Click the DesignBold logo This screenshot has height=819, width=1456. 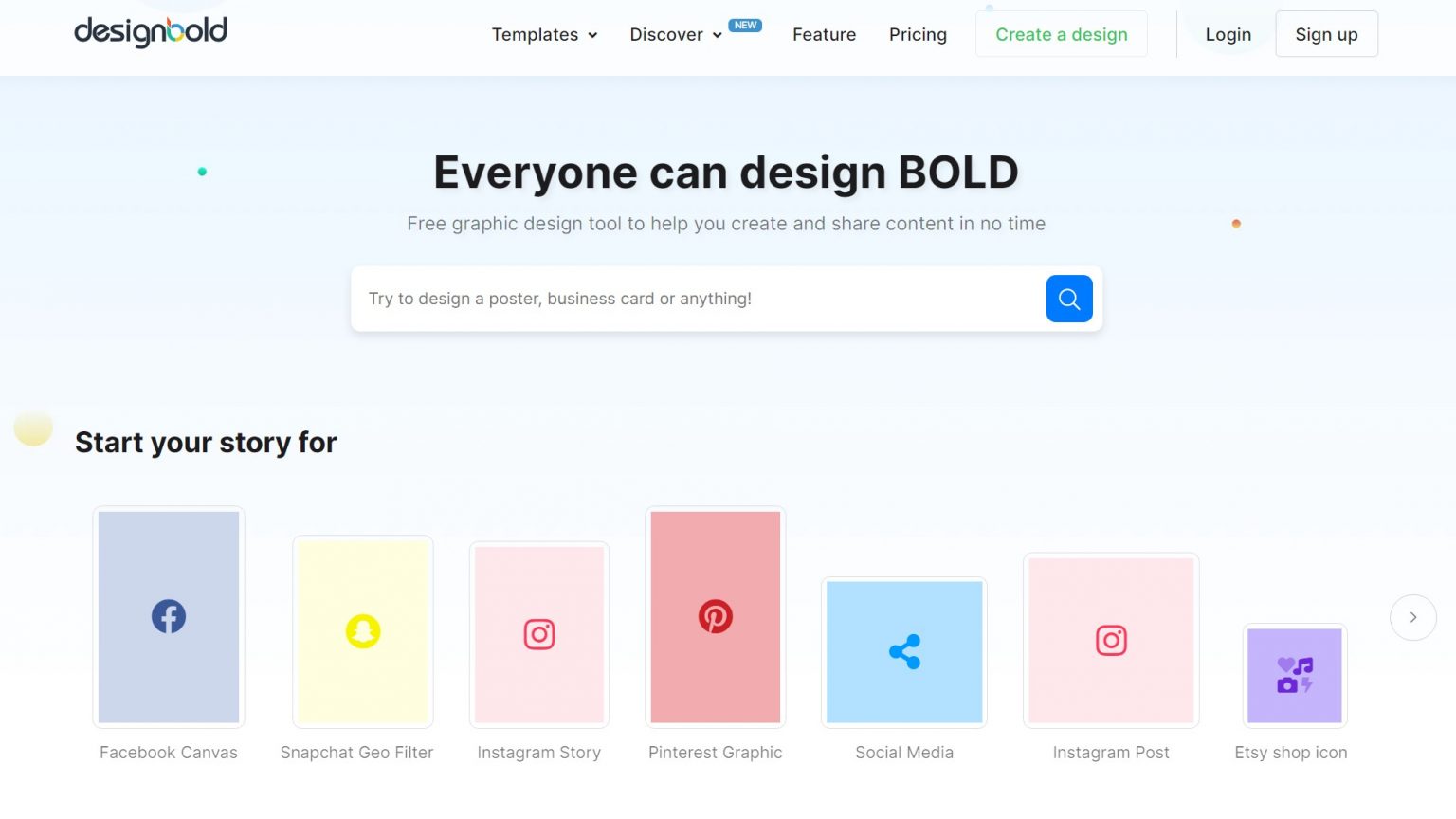click(151, 32)
